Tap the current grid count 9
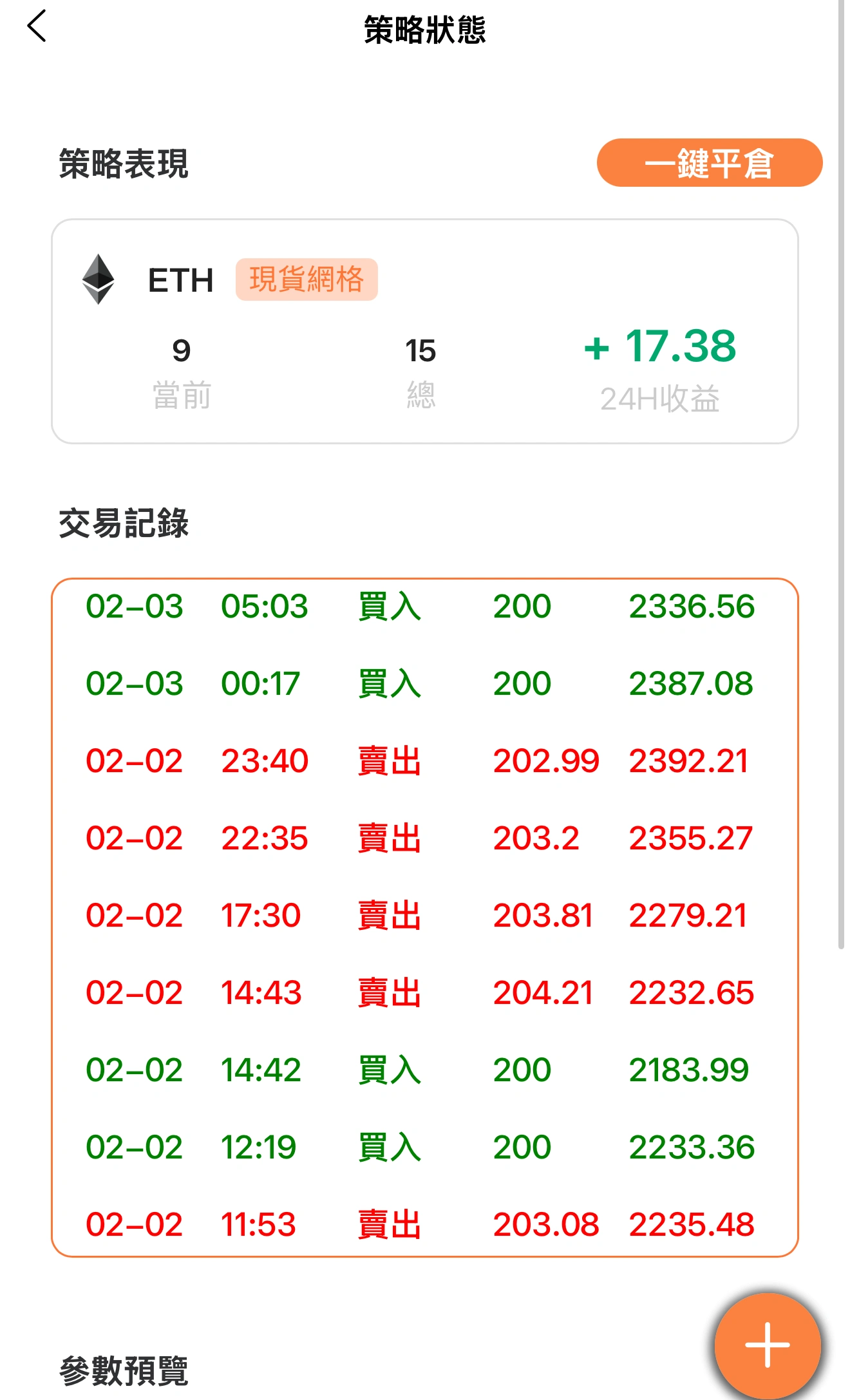The image size is (850, 1400). [x=182, y=352]
